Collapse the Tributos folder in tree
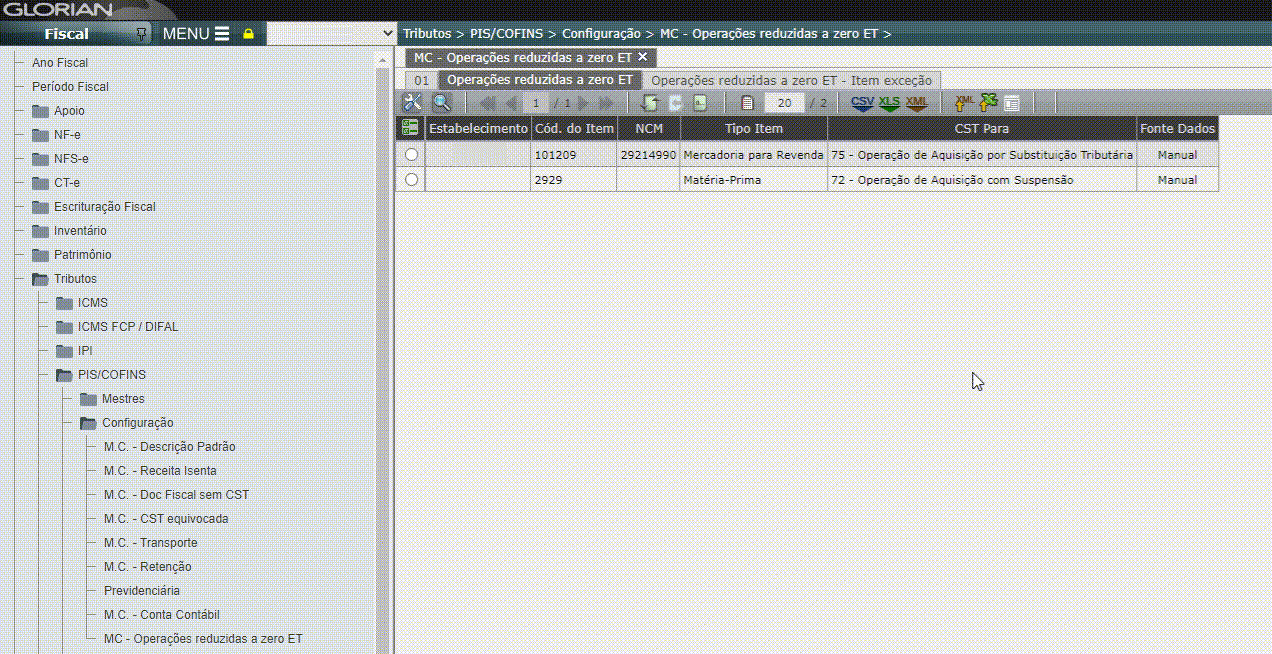This screenshot has width=1272, height=654. point(41,279)
